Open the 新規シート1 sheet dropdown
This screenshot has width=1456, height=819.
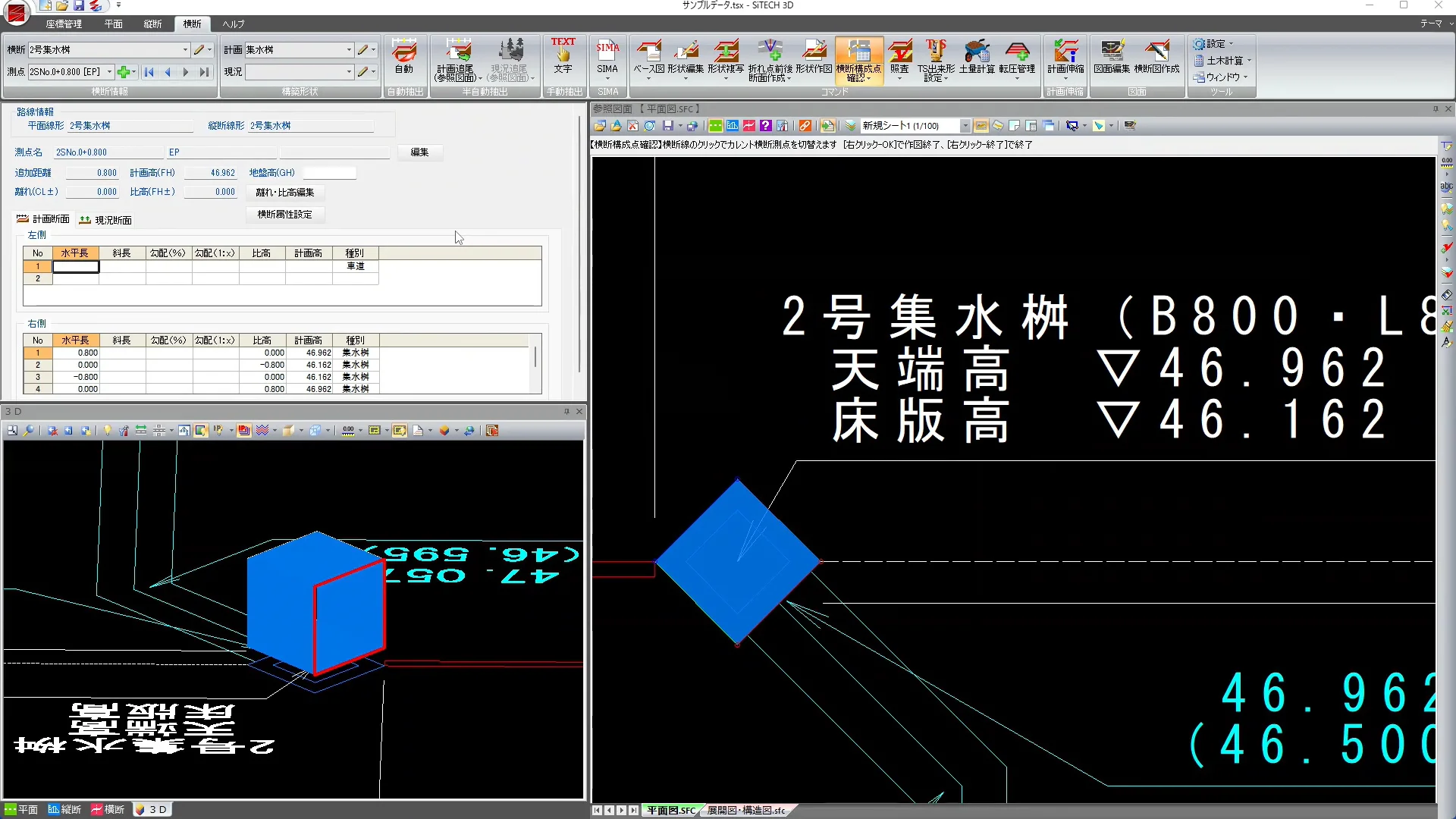(965, 126)
